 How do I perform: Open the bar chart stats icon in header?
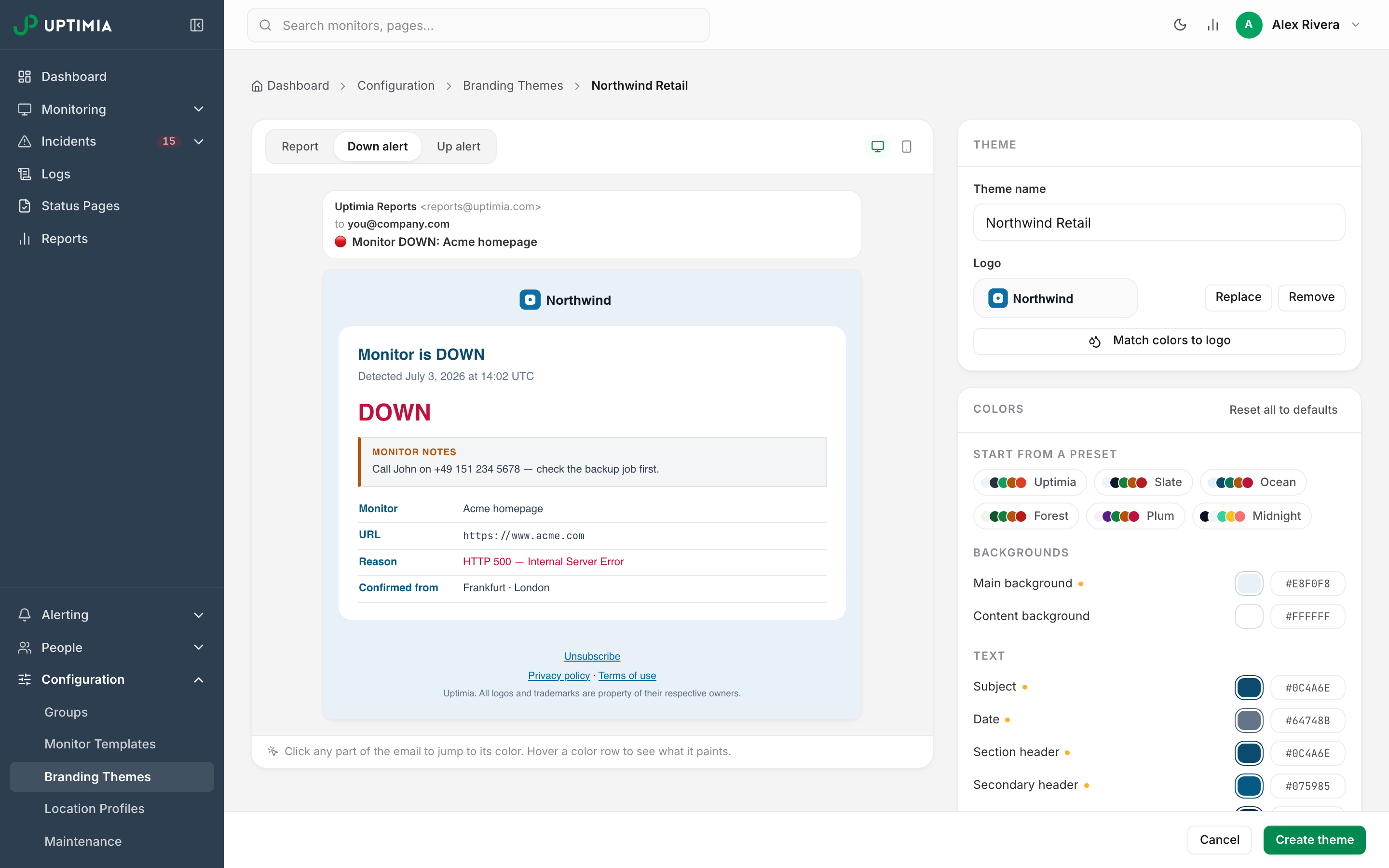pos(1213,25)
